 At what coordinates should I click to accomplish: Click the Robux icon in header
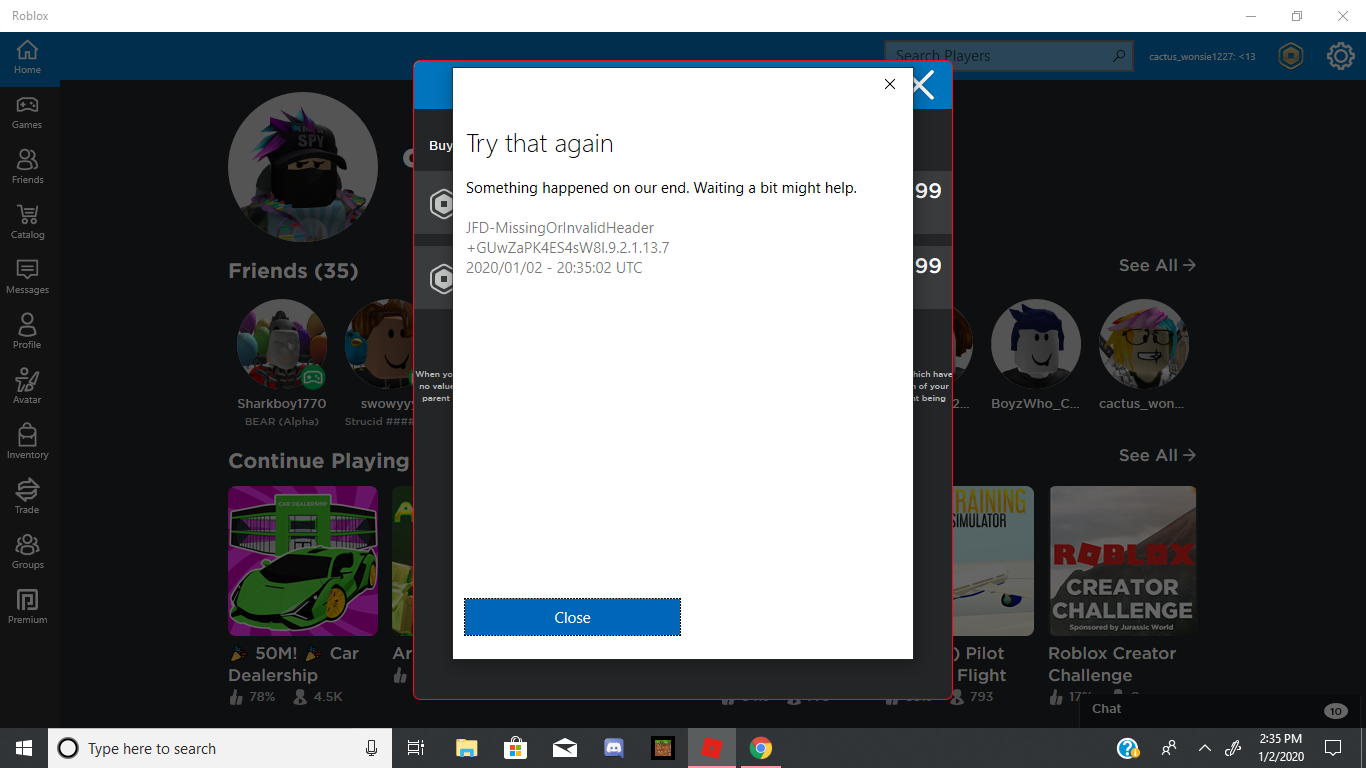click(1291, 56)
